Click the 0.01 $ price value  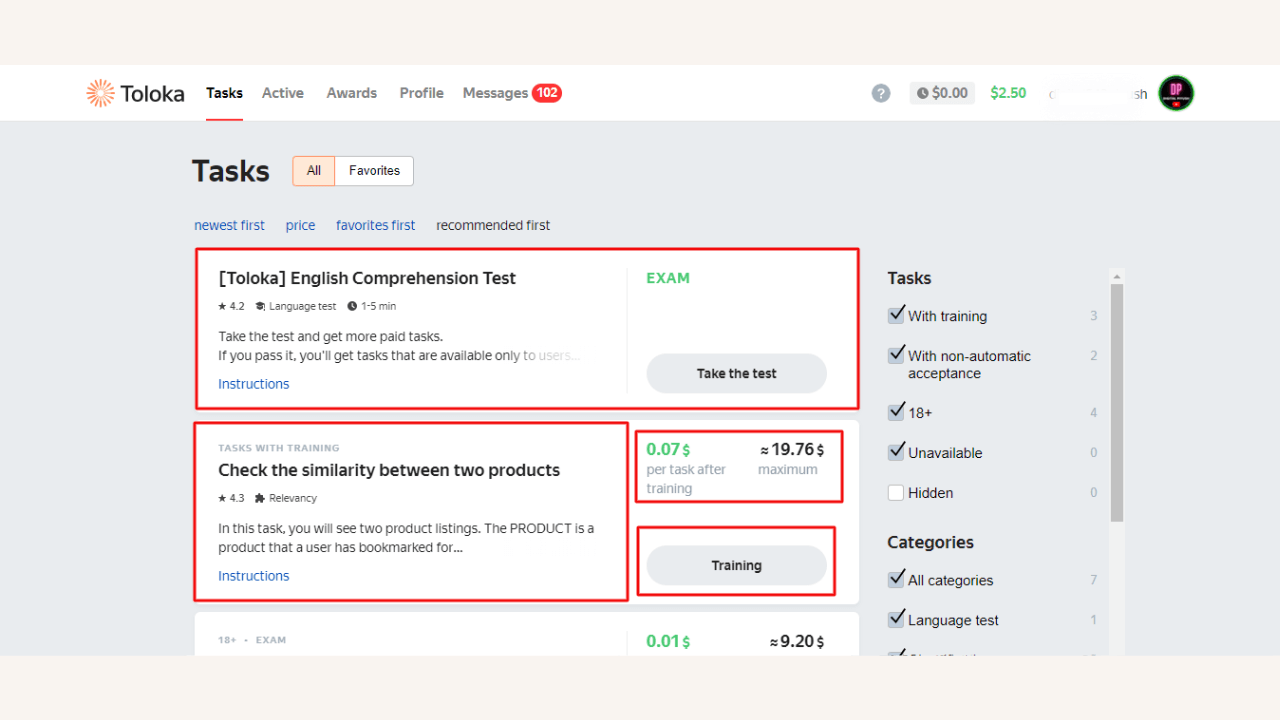668,641
